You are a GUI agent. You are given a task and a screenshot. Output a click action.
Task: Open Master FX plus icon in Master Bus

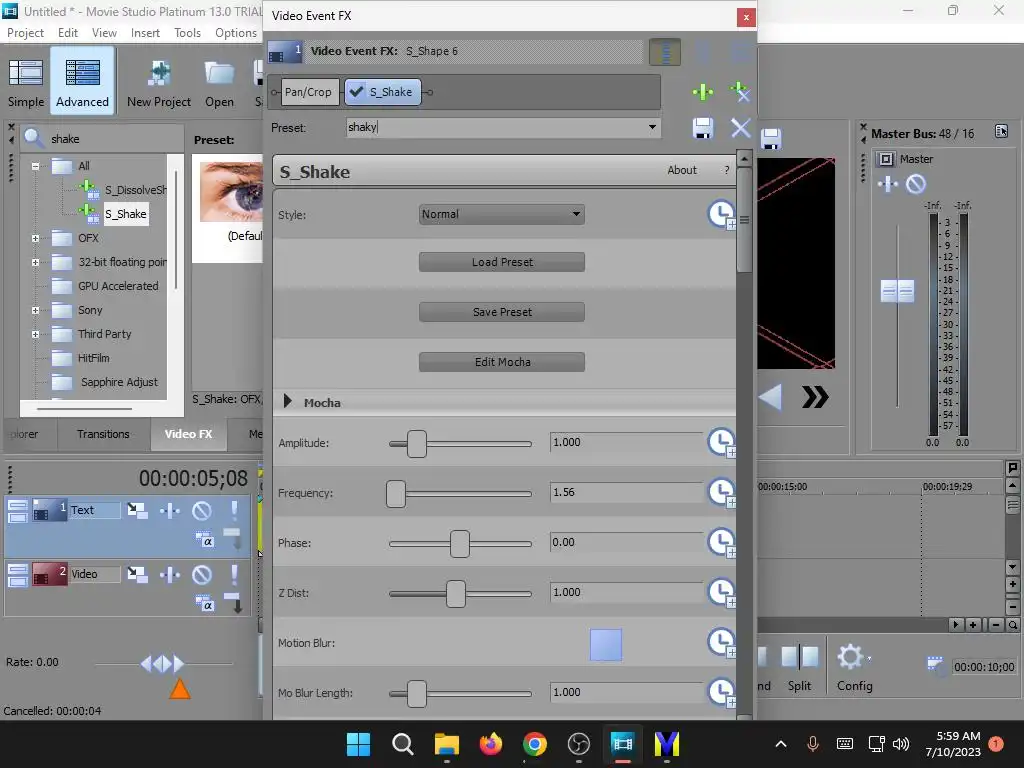point(888,184)
